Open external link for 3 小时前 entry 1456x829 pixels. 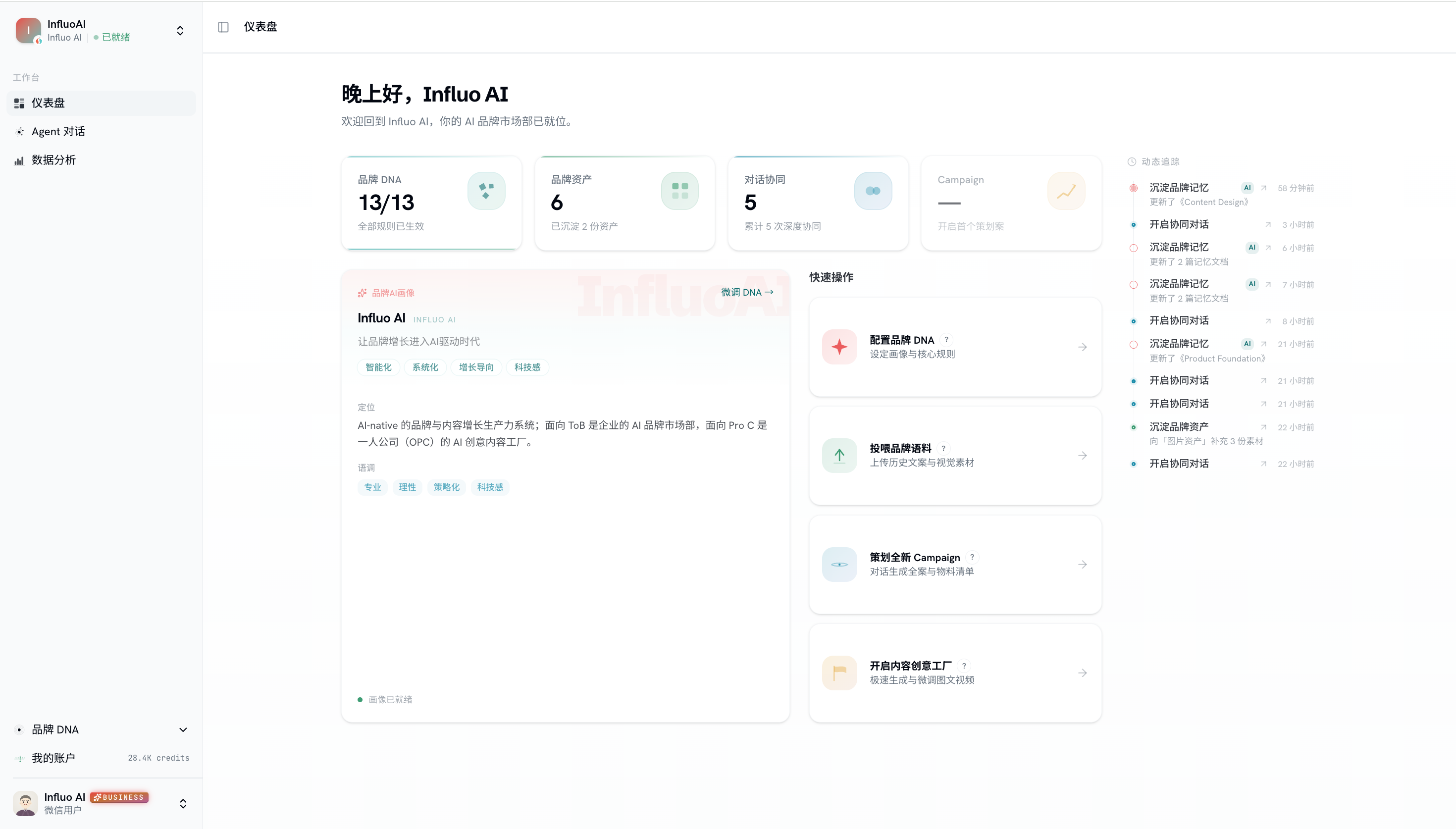1268,224
